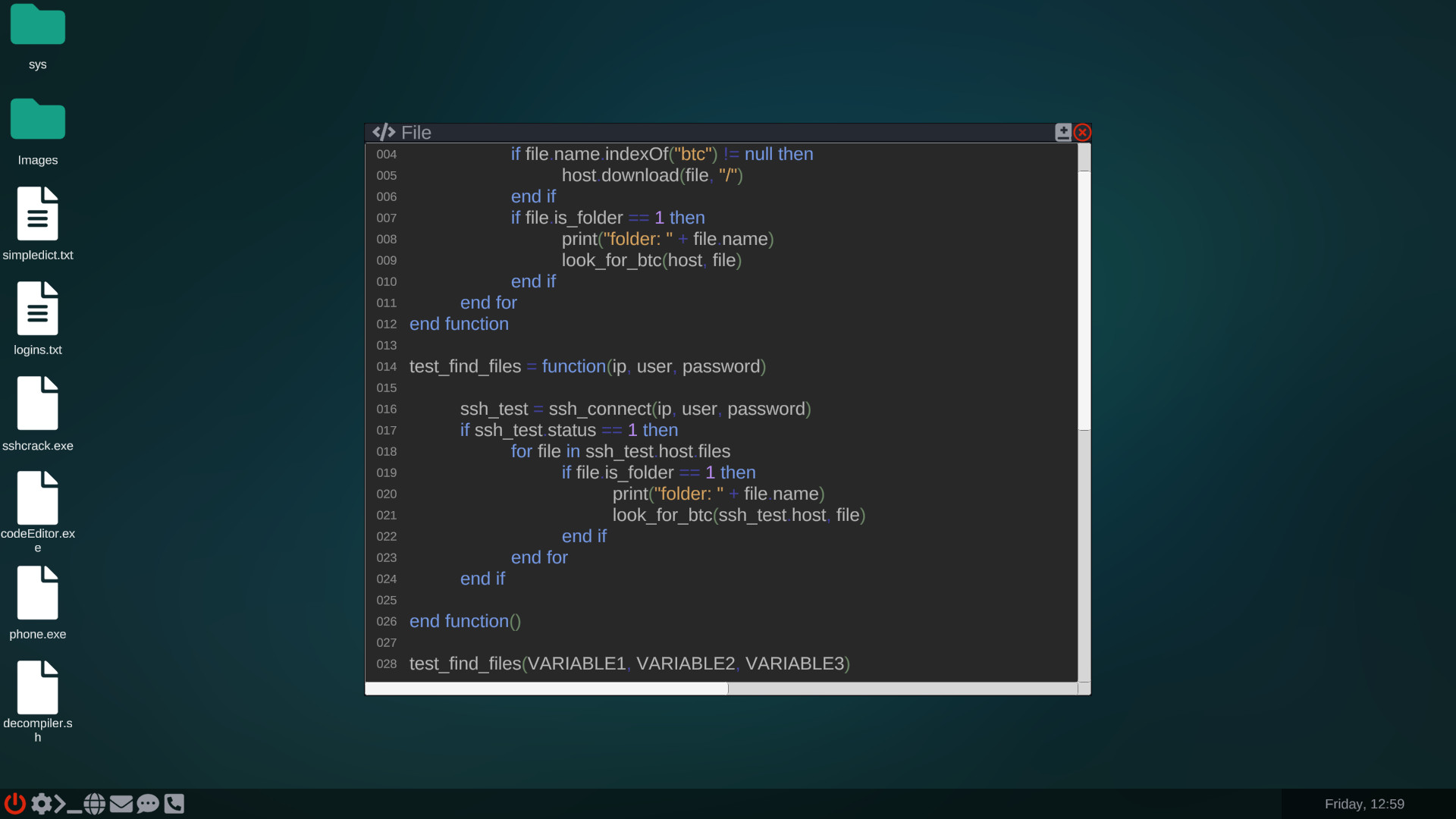Screen dimensions: 1456x819
Task: Click the clock showing Friday 12:59
Action: 1364,804
